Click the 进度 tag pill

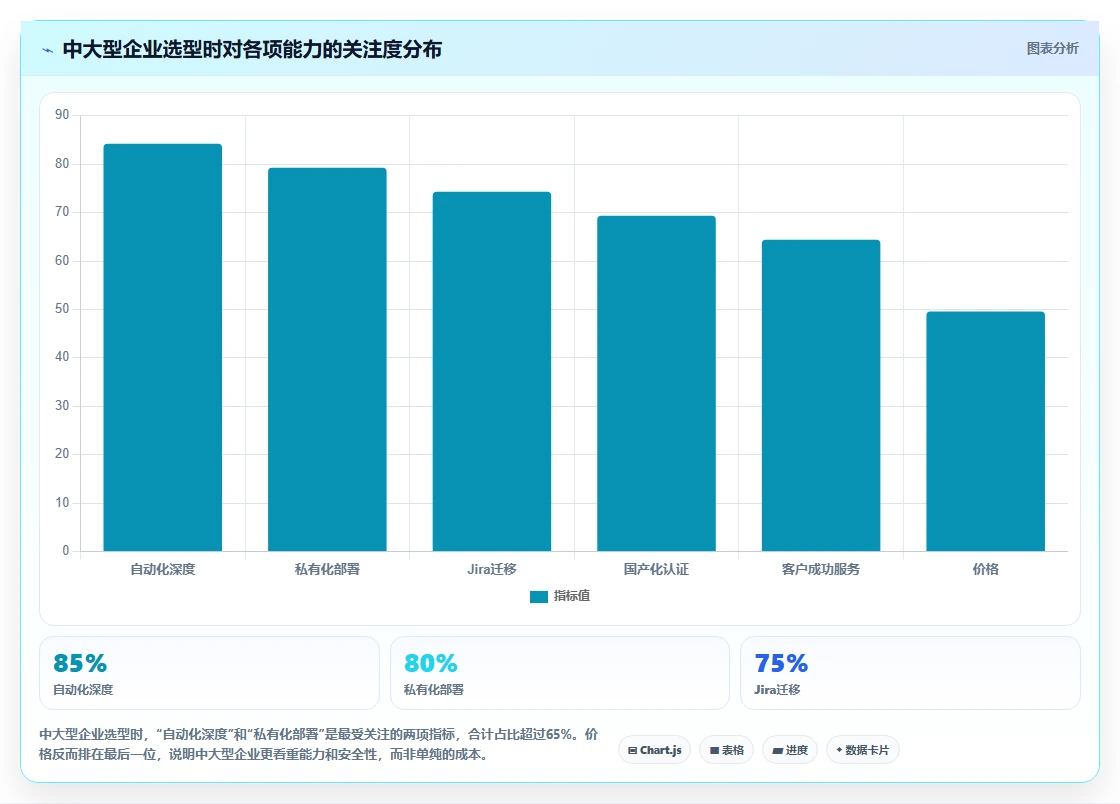tap(790, 750)
